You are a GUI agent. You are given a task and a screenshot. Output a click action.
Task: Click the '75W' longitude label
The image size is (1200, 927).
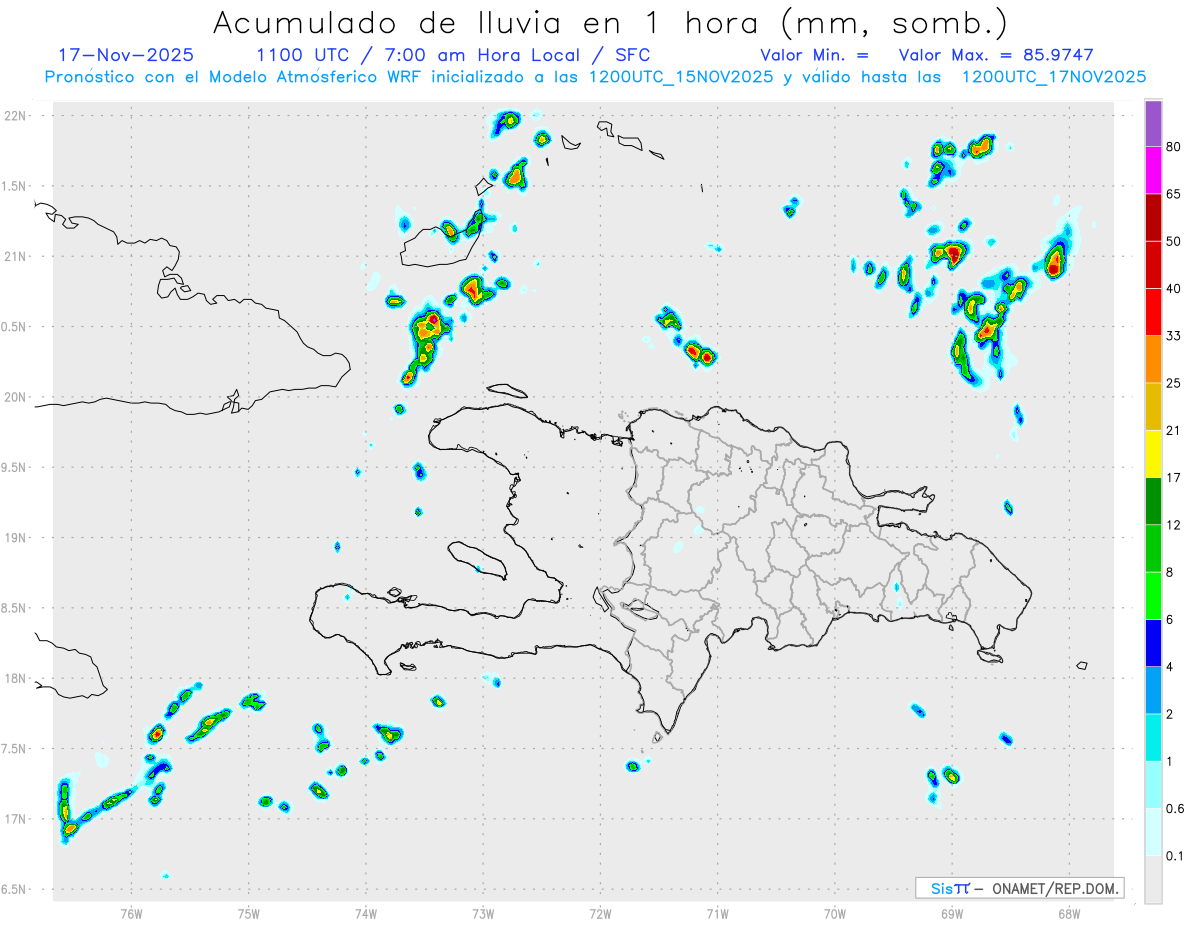click(248, 913)
